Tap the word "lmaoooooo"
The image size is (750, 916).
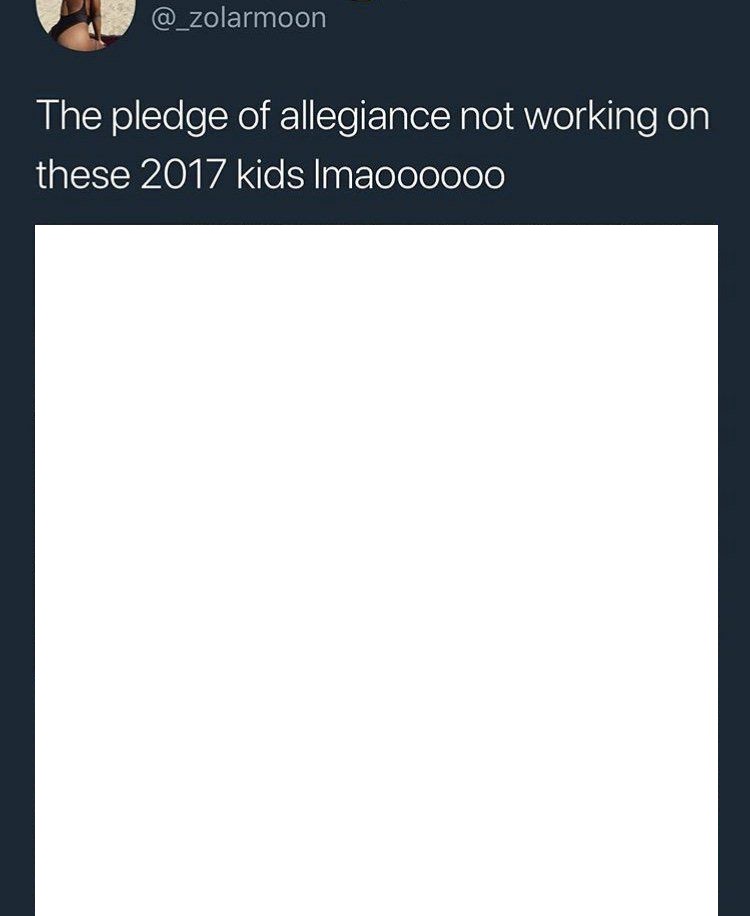pos(409,175)
